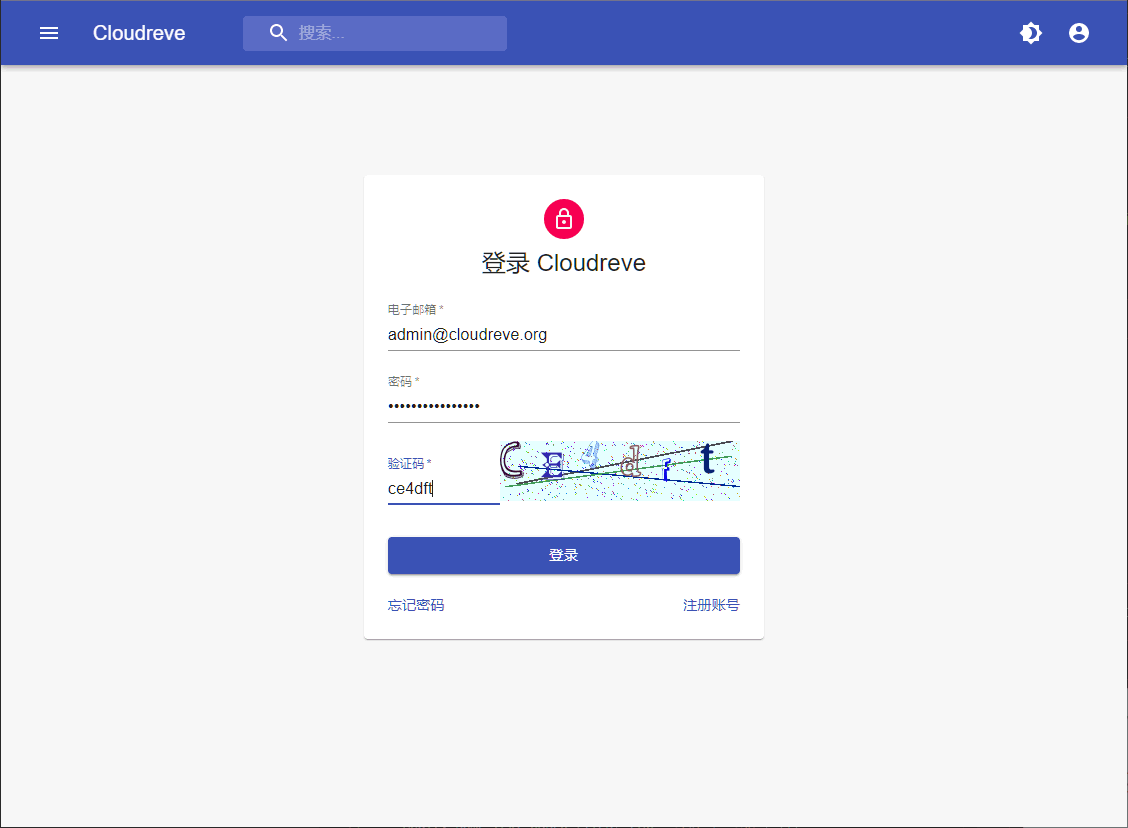The width and height of the screenshot is (1128, 828).
Task: Go to 注册账号 register account link
Action: (711, 605)
